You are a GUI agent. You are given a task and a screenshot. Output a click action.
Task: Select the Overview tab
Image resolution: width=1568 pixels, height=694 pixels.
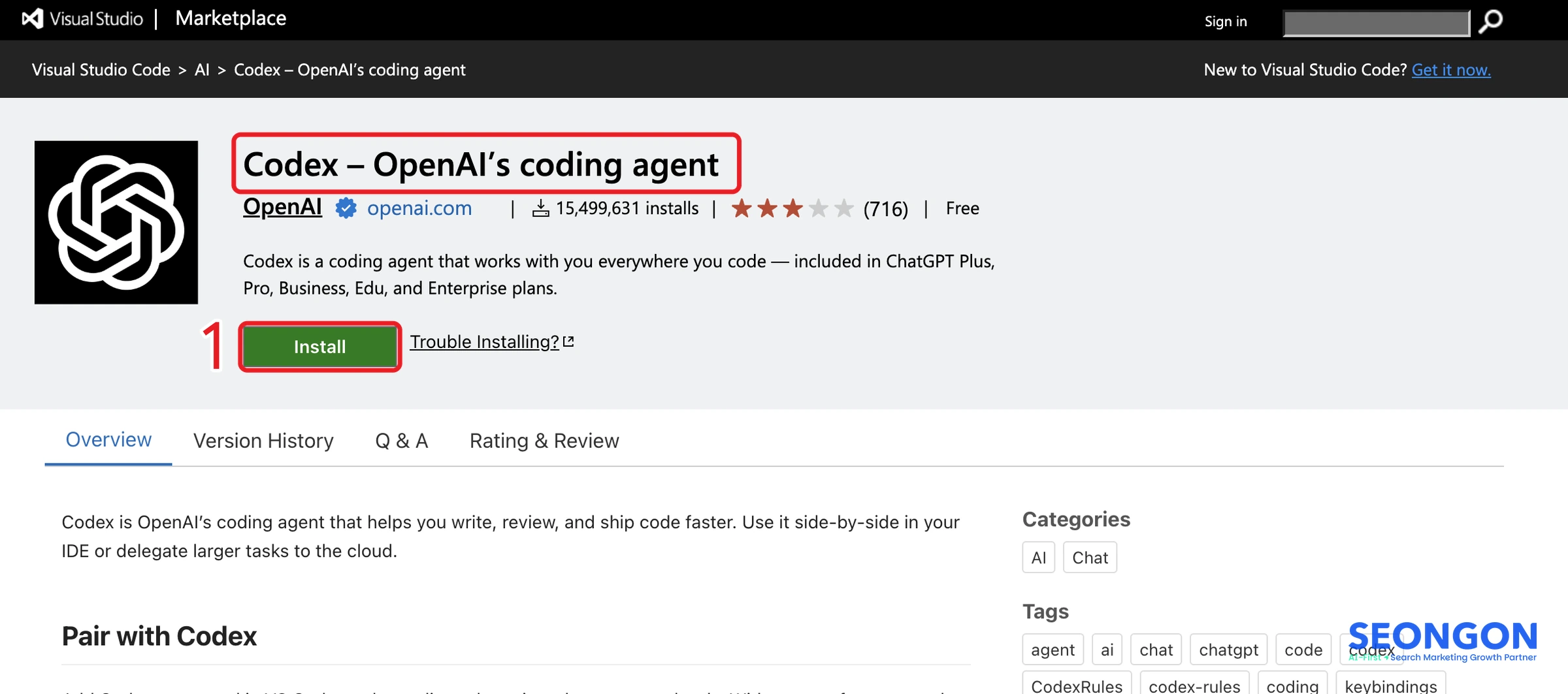click(x=108, y=440)
